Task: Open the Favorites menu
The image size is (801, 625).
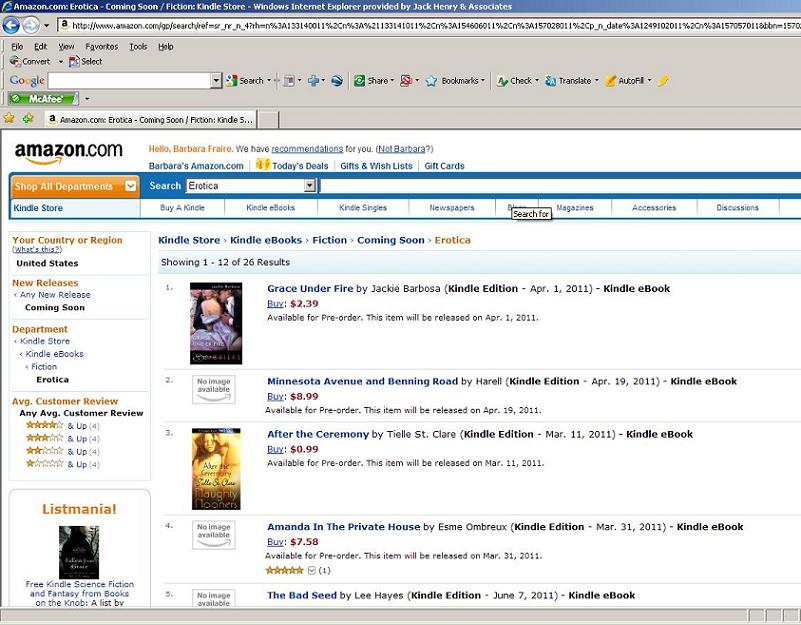Action: 102,47
